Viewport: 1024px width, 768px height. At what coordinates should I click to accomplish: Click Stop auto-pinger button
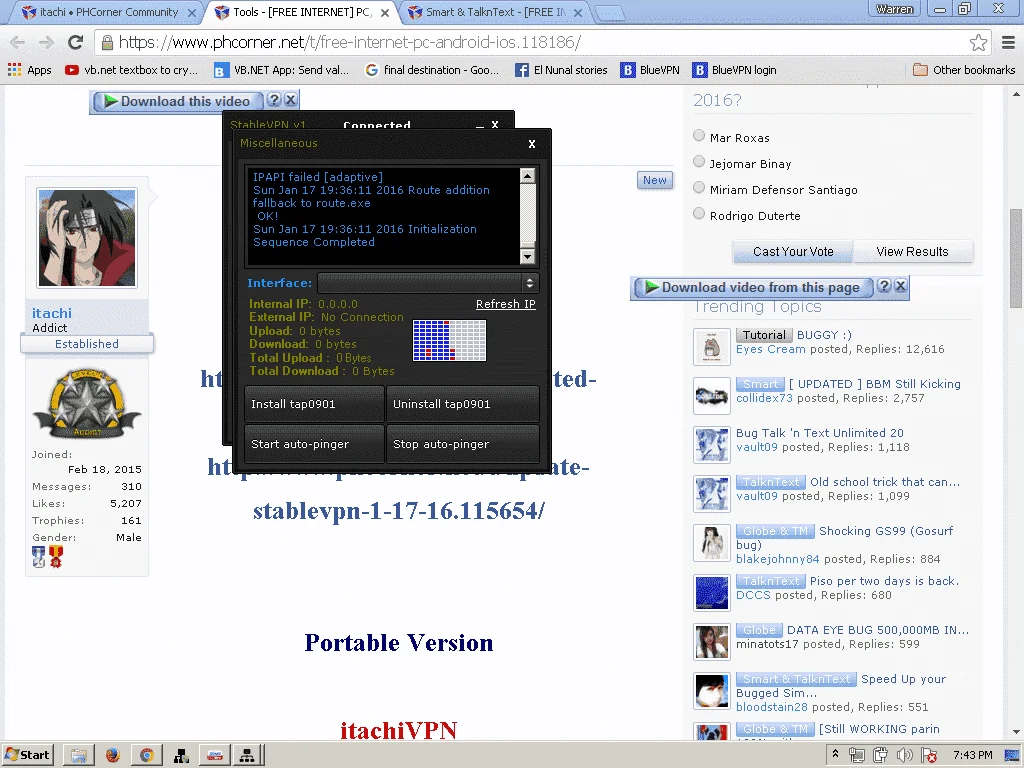[x=463, y=444]
